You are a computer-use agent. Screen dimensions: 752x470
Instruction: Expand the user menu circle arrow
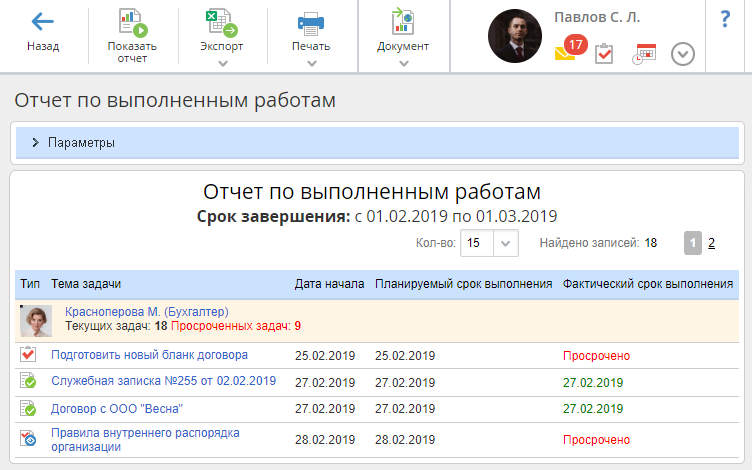coord(683,54)
